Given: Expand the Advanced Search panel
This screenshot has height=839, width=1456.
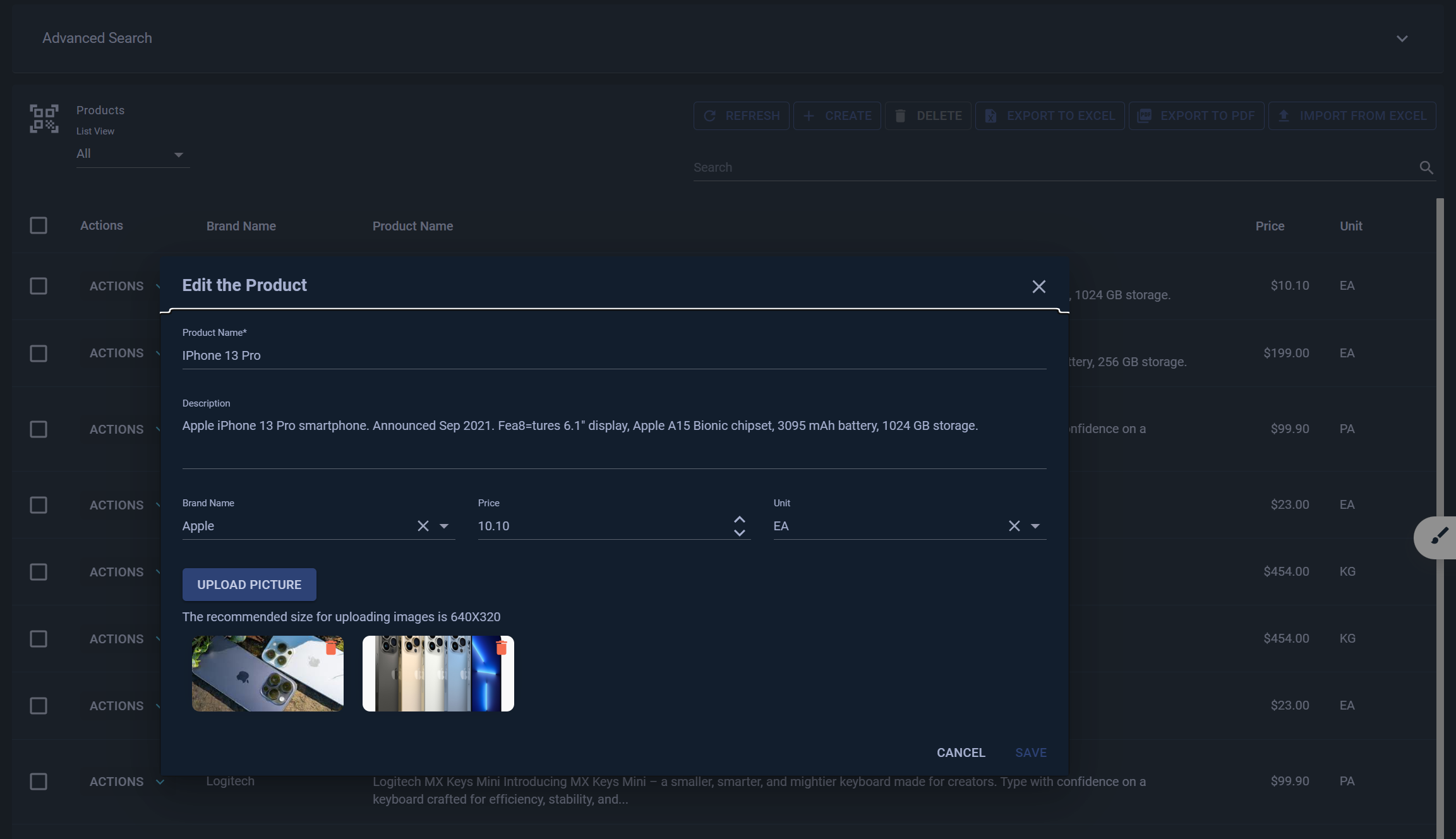Looking at the screenshot, I should (1402, 39).
